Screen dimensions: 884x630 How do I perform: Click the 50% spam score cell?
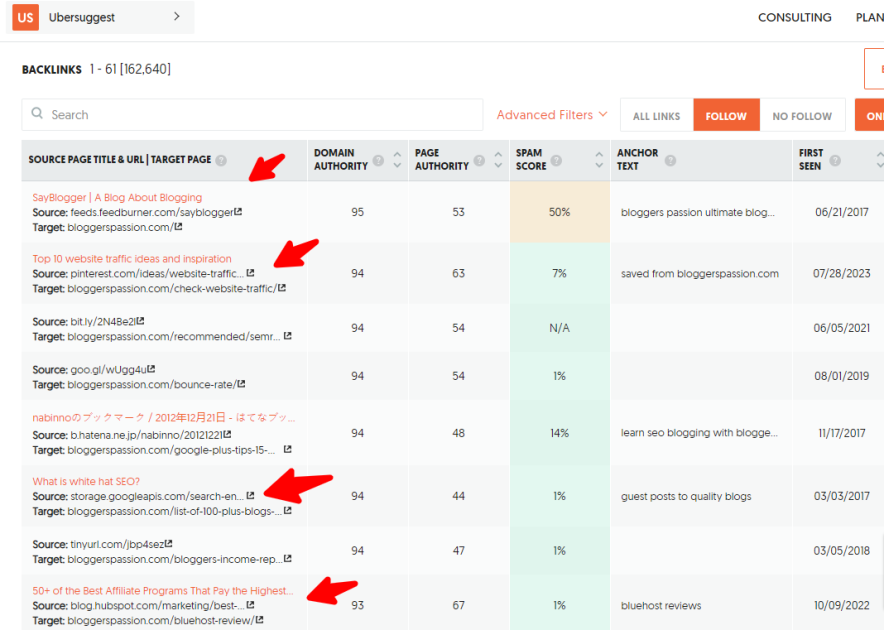tap(560, 212)
